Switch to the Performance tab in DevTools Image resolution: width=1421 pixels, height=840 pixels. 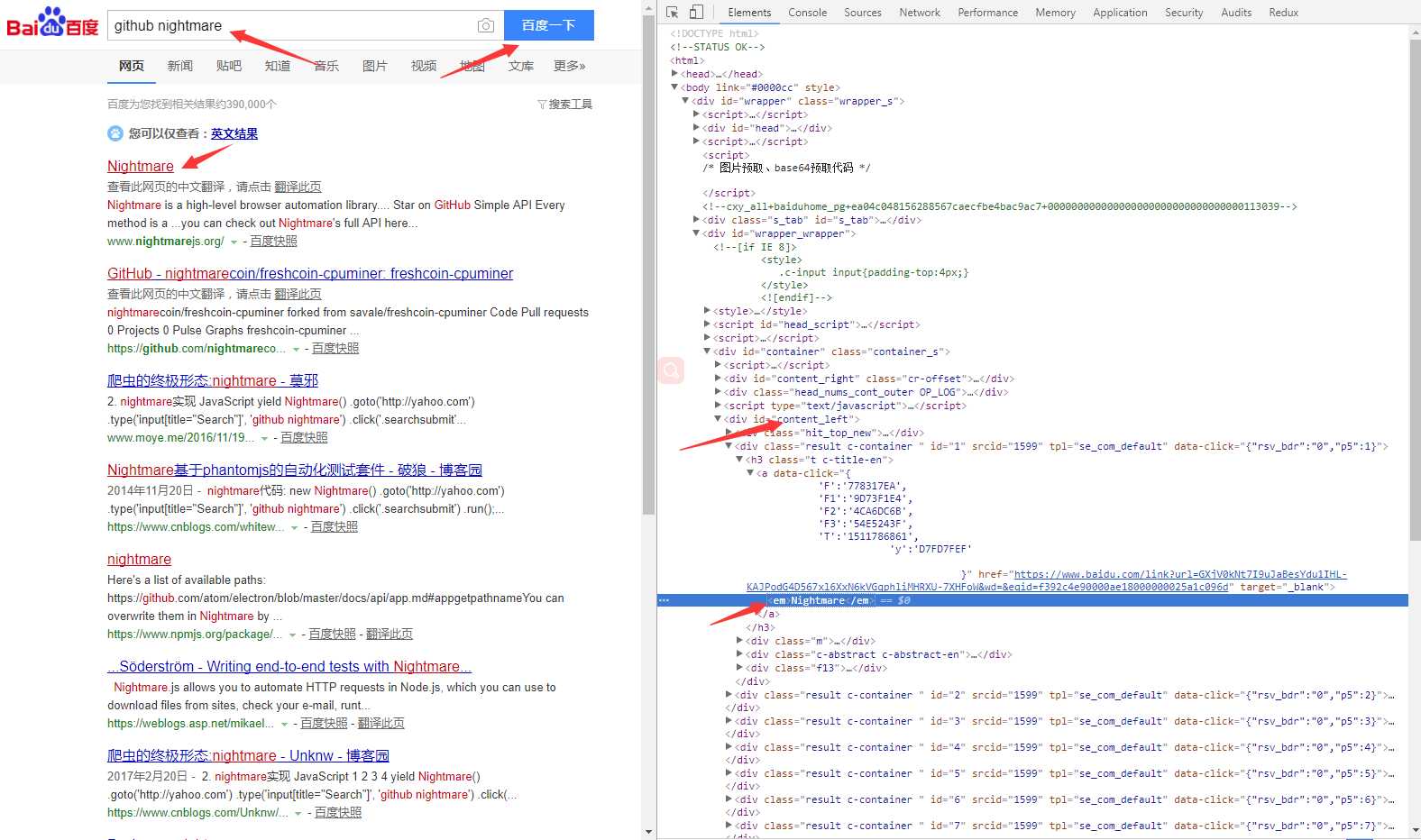pyautogui.click(x=988, y=13)
